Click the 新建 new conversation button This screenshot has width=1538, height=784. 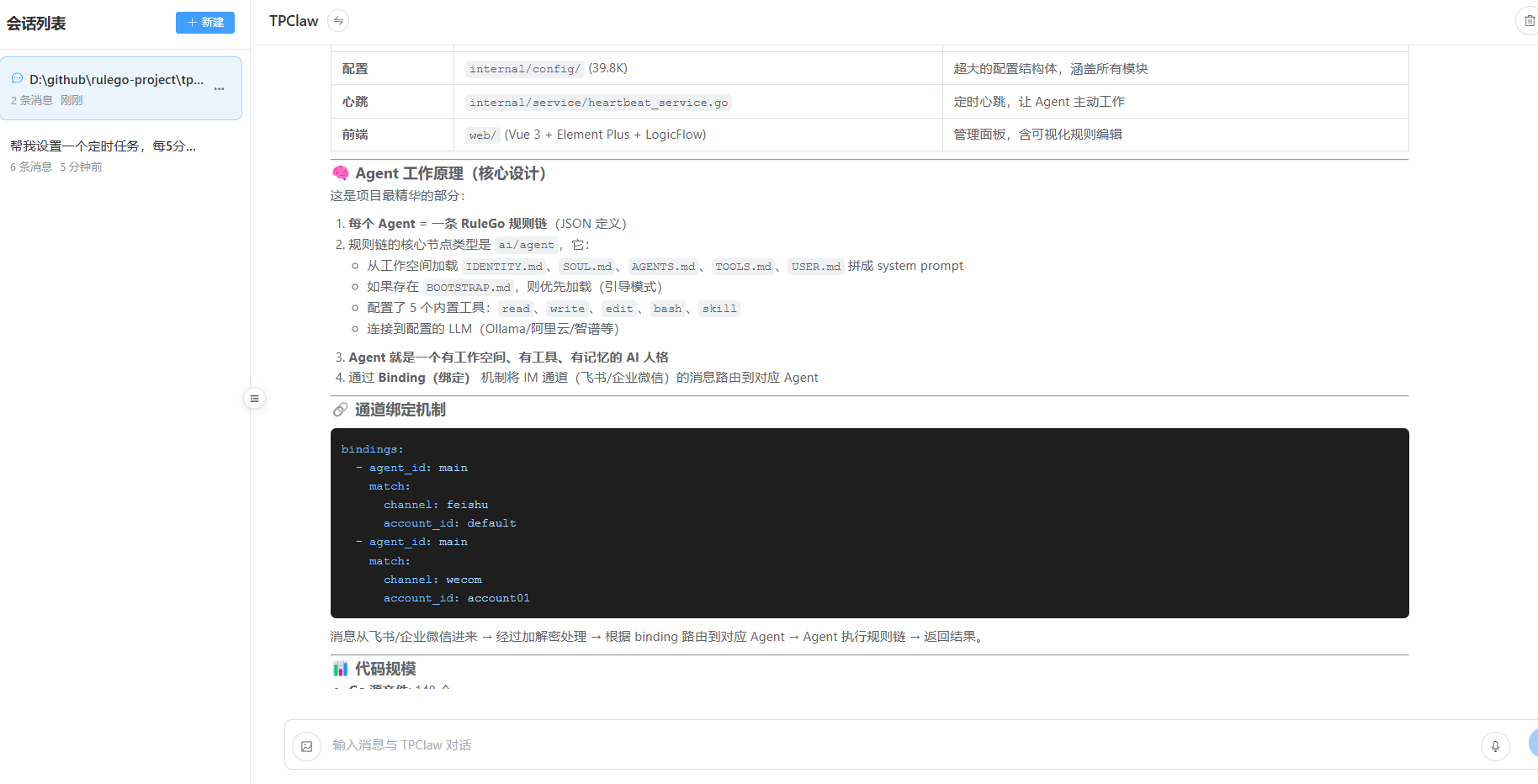click(204, 22)
